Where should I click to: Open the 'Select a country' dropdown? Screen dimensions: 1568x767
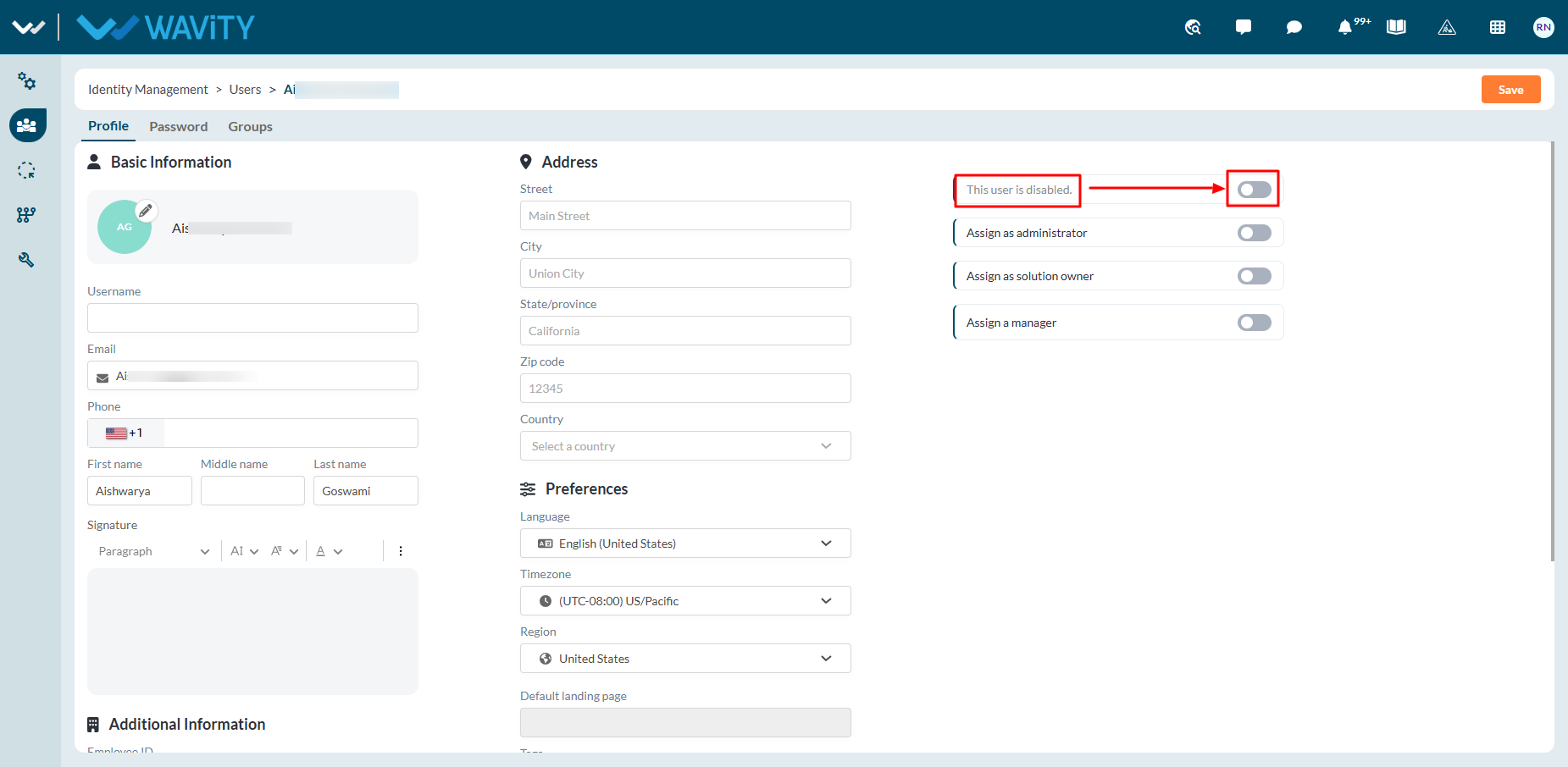(685, 446)
